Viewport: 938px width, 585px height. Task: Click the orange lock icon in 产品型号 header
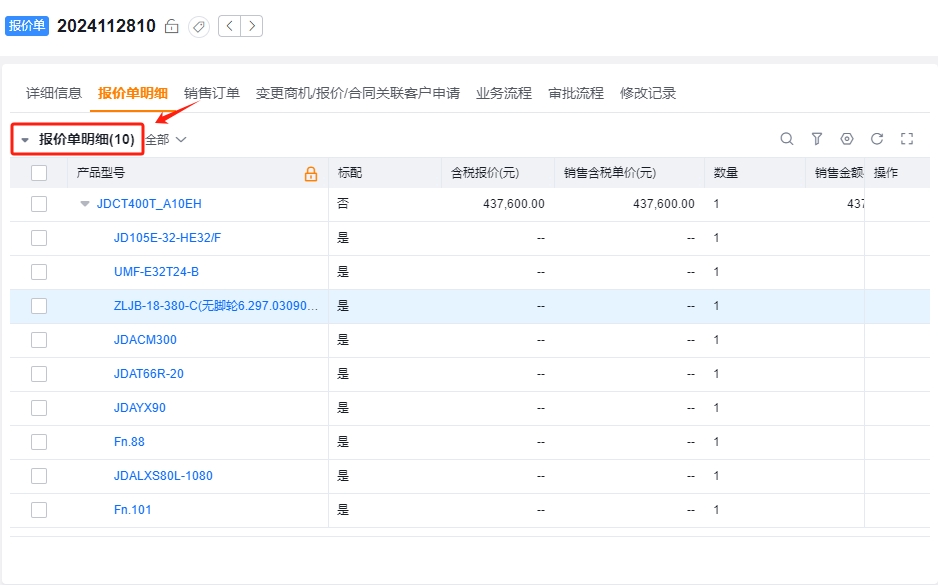pyautogui.click(x=310, y=173)
